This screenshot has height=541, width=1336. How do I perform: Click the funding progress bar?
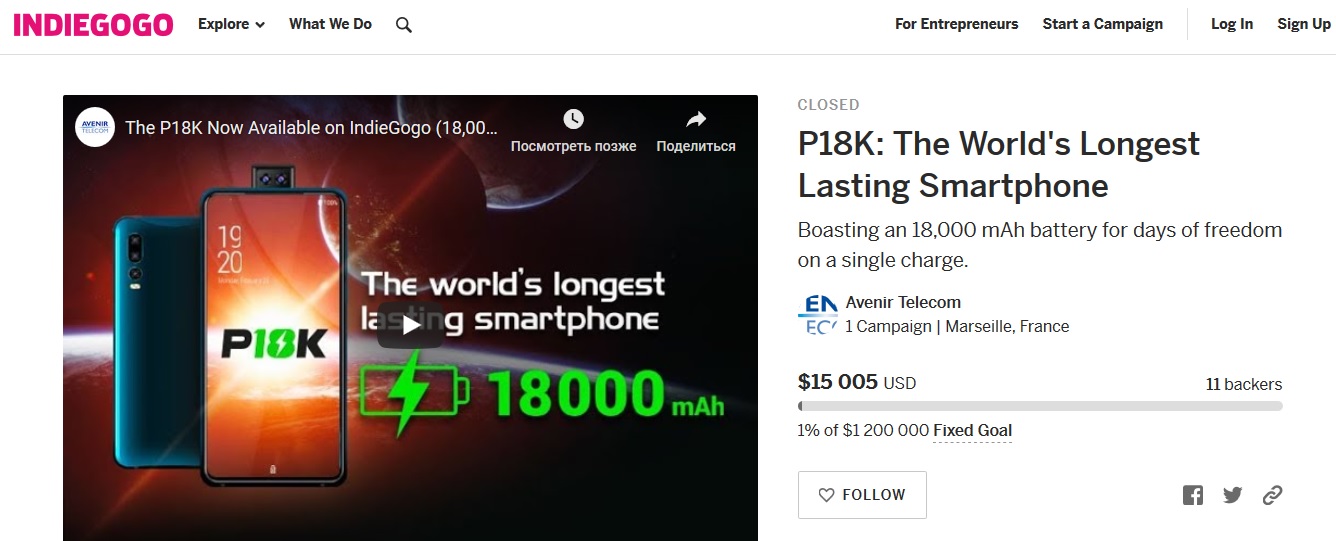tap(1040, 406)
